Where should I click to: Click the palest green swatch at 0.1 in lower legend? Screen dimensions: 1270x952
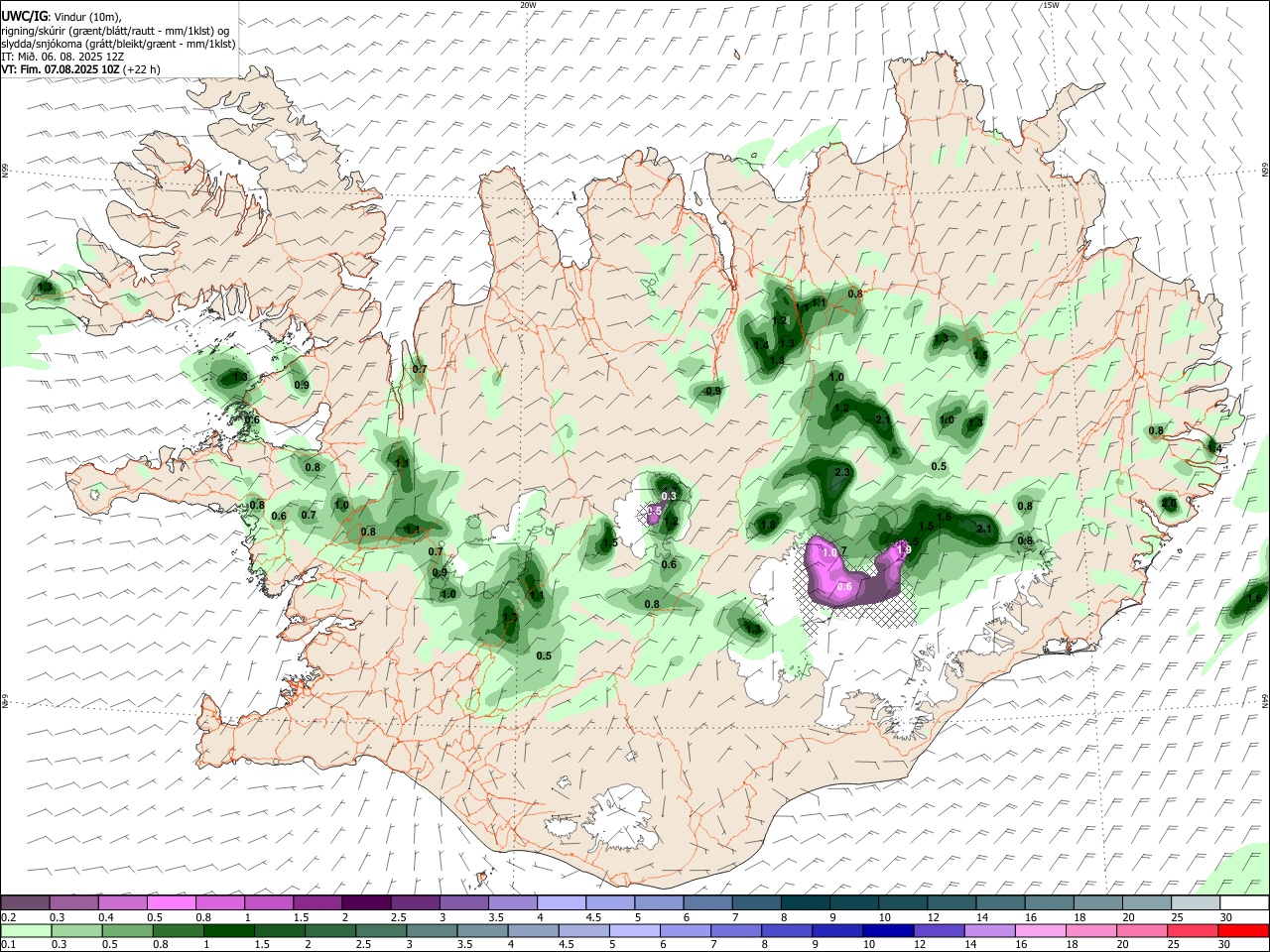click(25, 930)
